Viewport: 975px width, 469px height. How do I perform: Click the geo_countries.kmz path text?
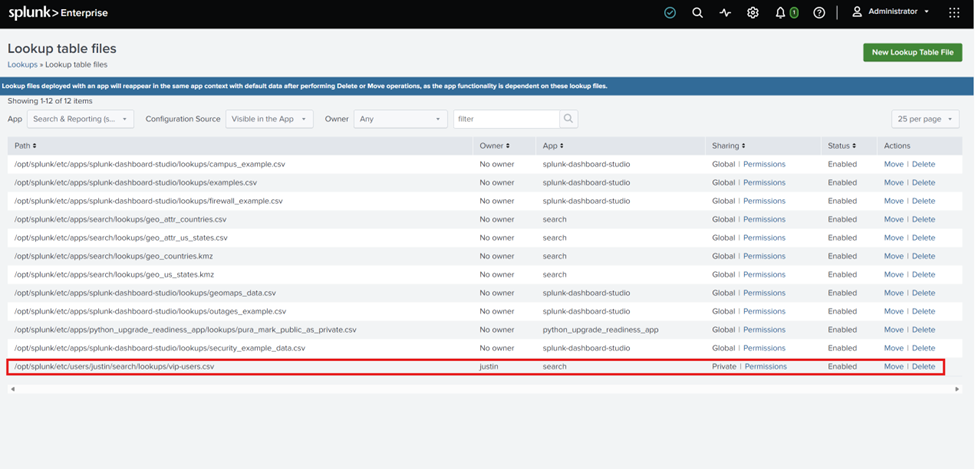[x=114, y=256]
